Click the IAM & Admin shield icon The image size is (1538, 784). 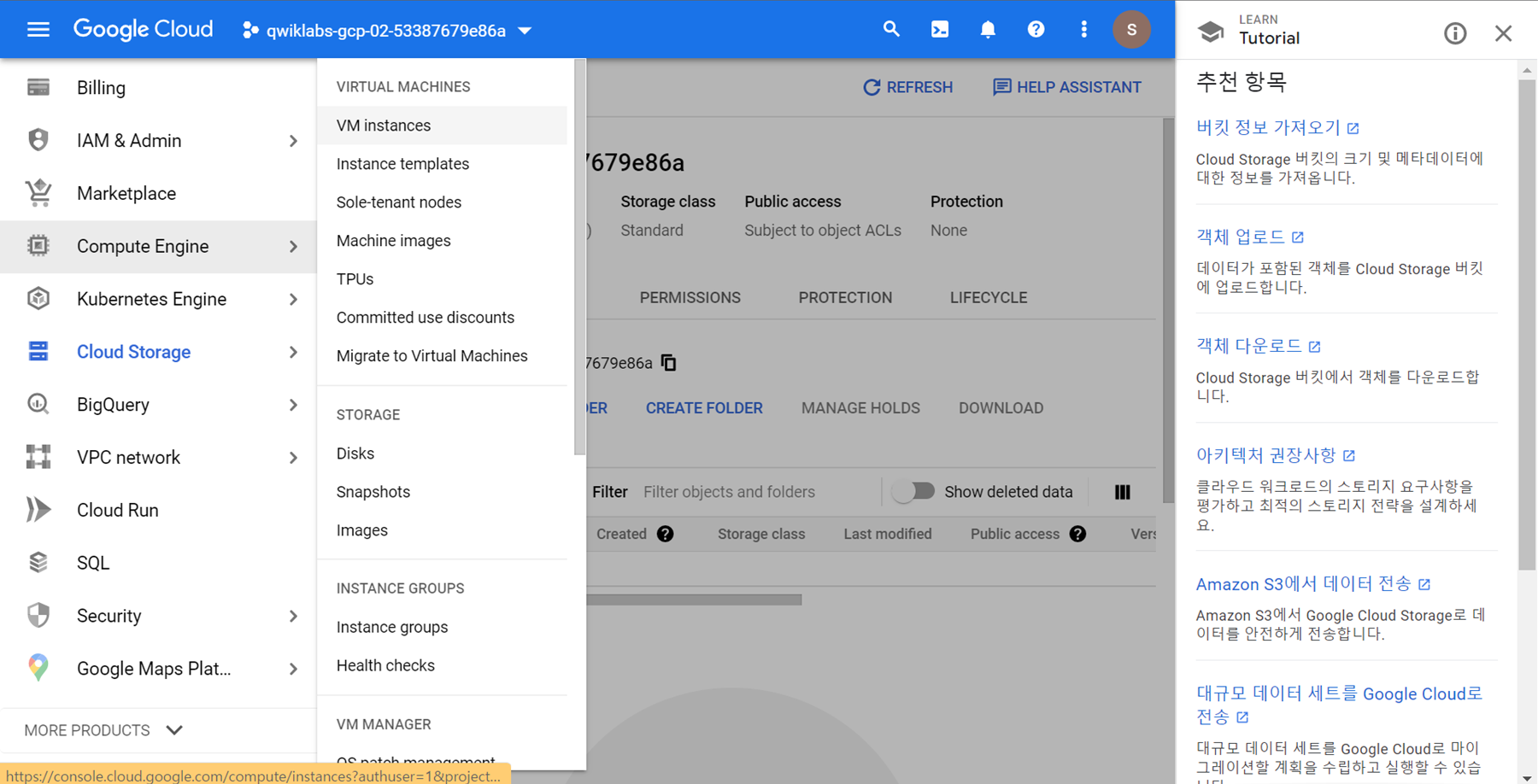[38, 140]
